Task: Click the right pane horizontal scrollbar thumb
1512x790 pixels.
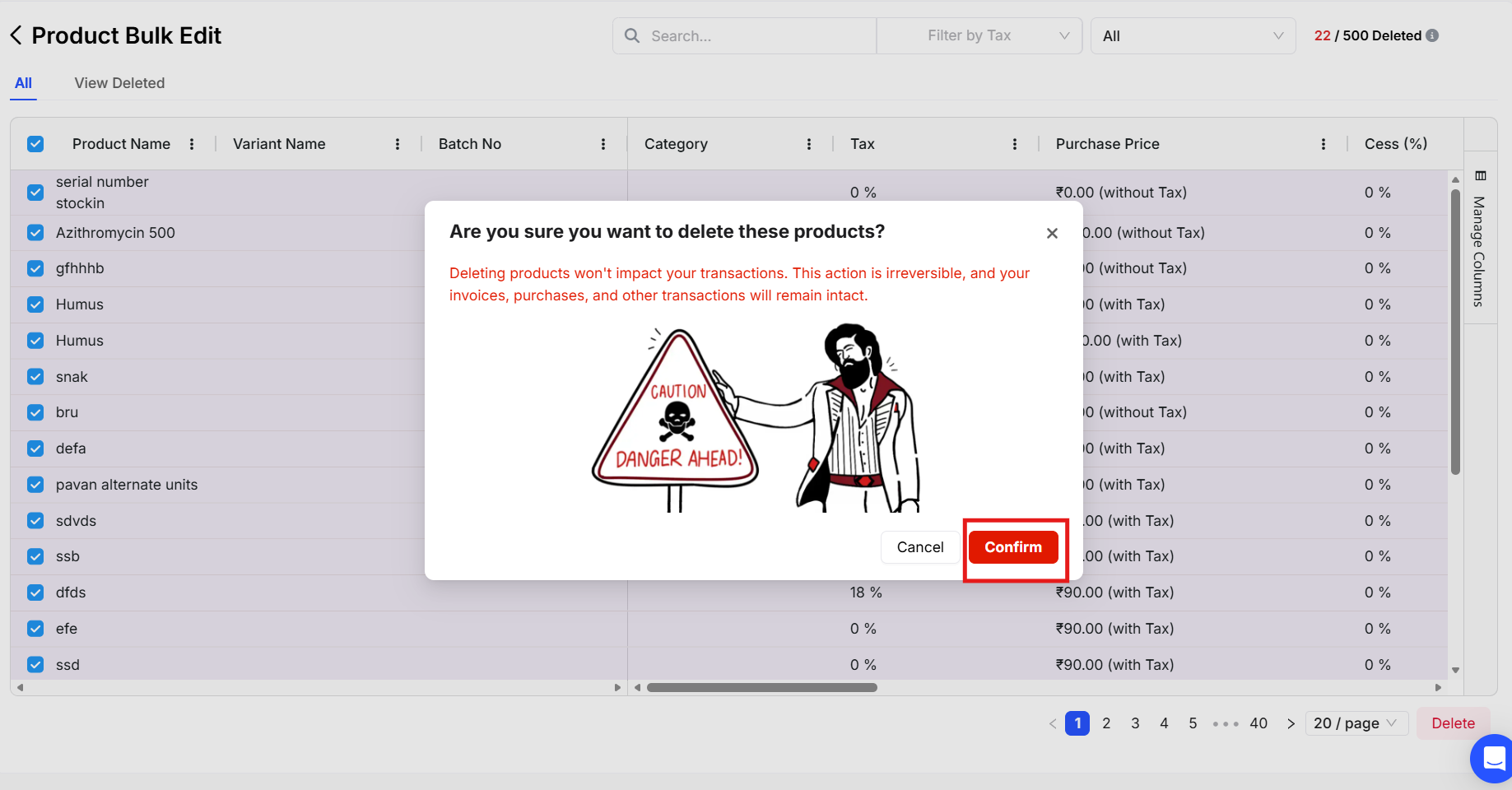Action: (762, 687)
